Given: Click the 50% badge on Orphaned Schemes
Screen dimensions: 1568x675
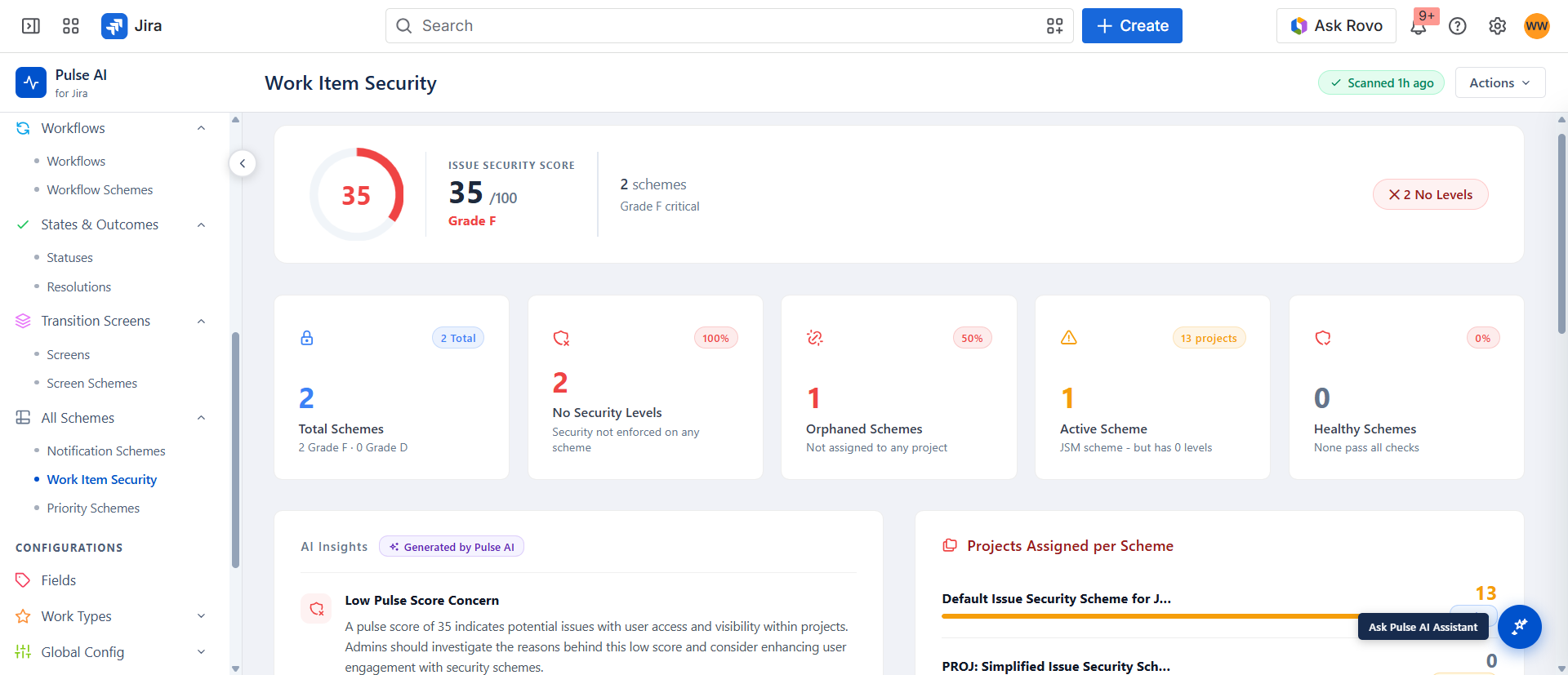Looking at the screenshot, I should 972,338.
